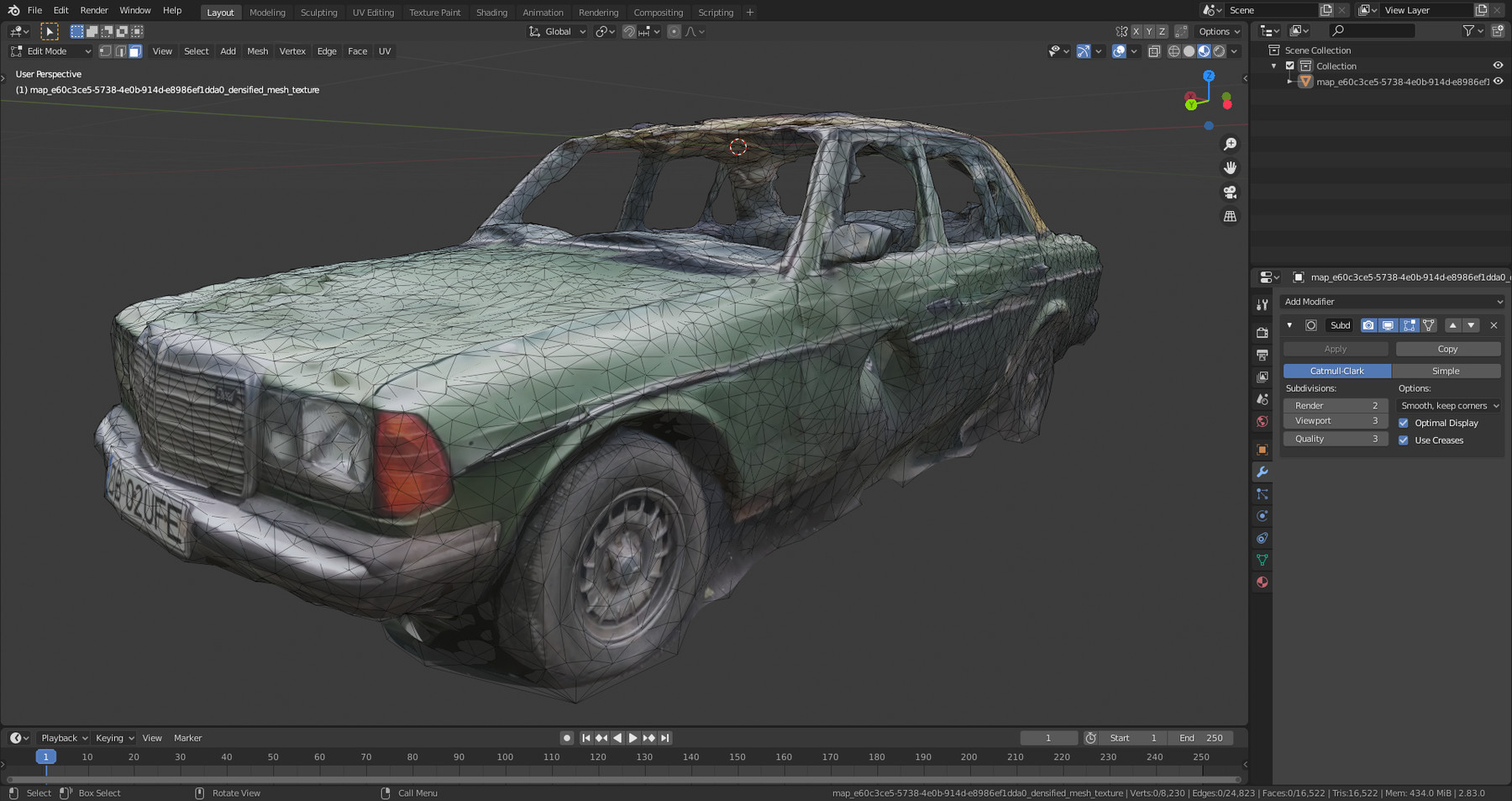1512x801 pixels.
Task: Set Viewport subdivisions value slider
Action: pos(1335,420)
